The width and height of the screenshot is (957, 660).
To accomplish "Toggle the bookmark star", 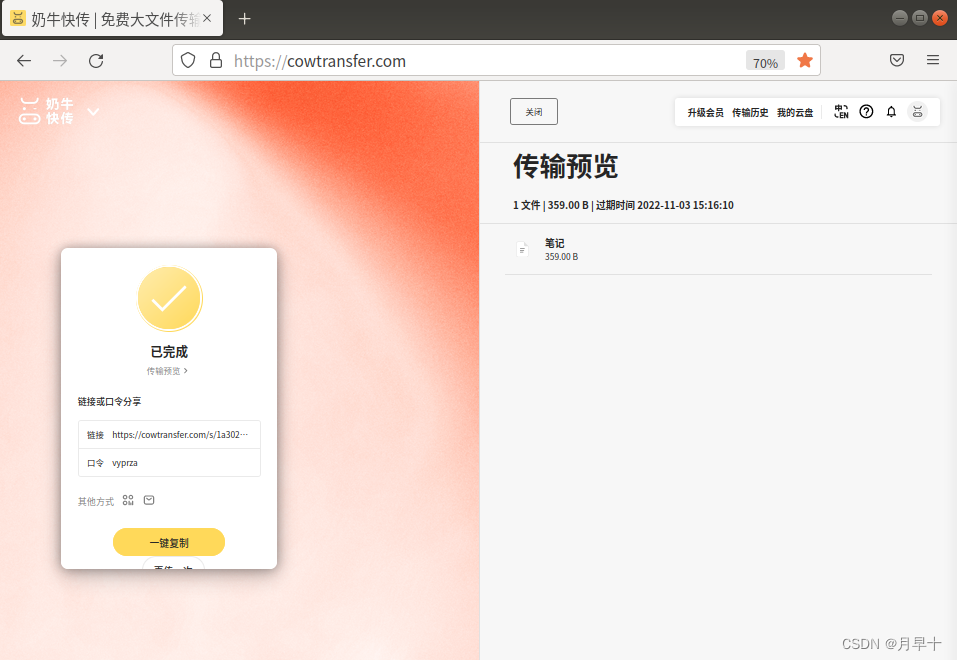I will click(x=804, y=60).
